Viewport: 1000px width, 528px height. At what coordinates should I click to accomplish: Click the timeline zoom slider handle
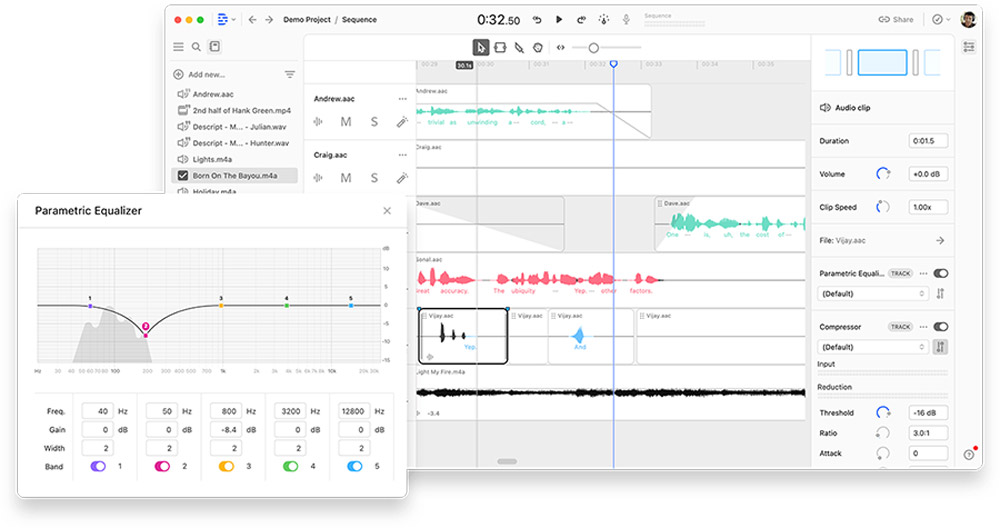tap(593, 47)
